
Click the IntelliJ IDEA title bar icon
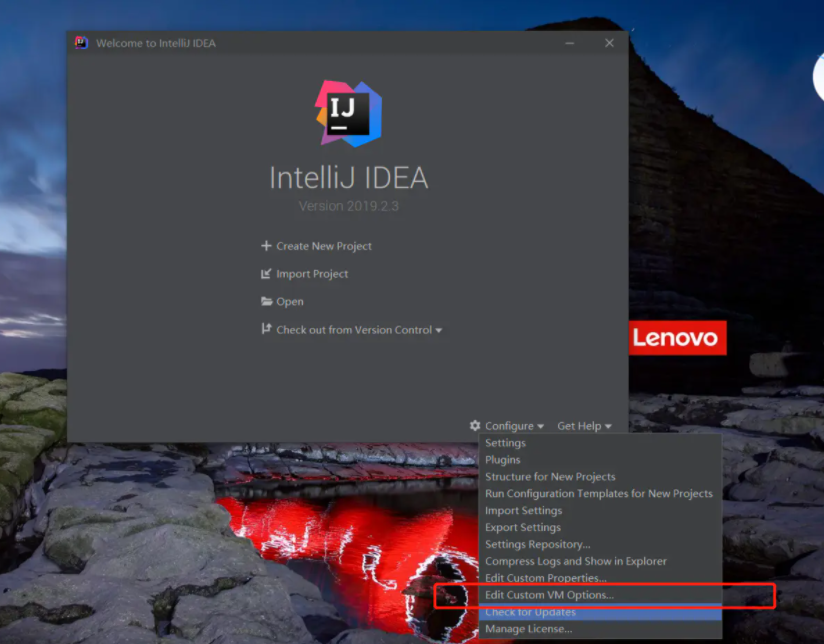(x=81, y=43)
